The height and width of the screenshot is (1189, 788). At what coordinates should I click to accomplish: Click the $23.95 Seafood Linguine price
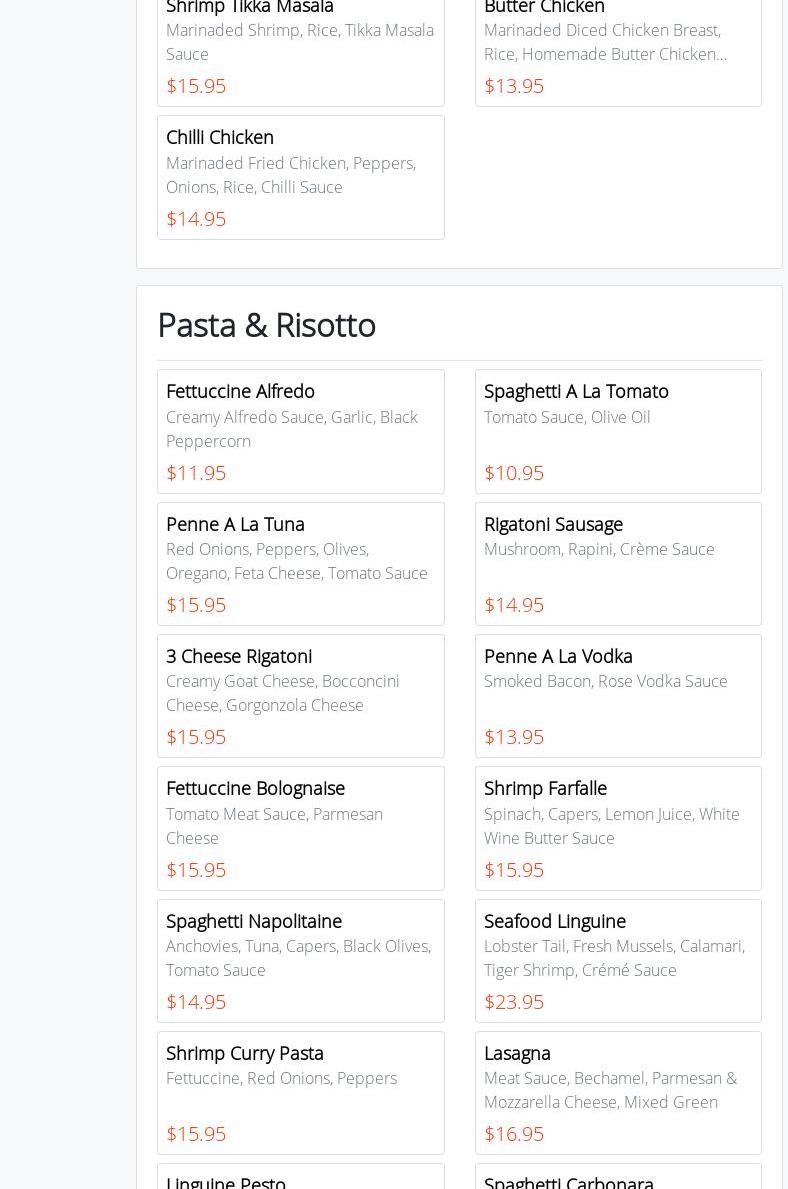point(514,1002)
